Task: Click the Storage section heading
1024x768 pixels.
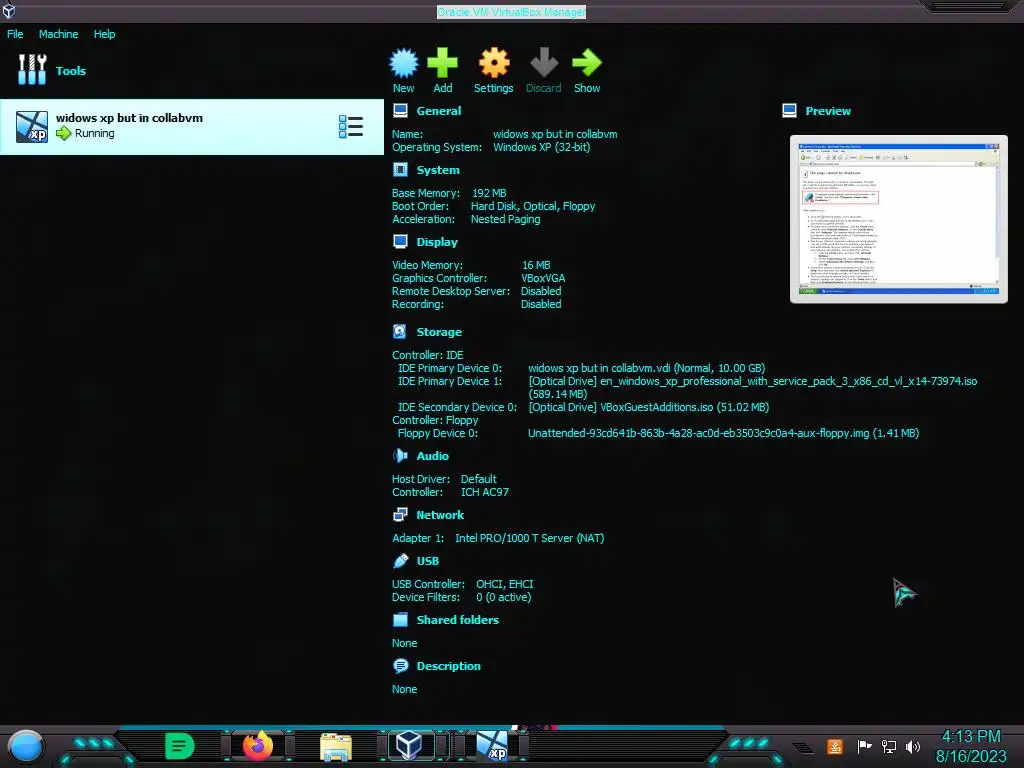Action: point(439,332)
